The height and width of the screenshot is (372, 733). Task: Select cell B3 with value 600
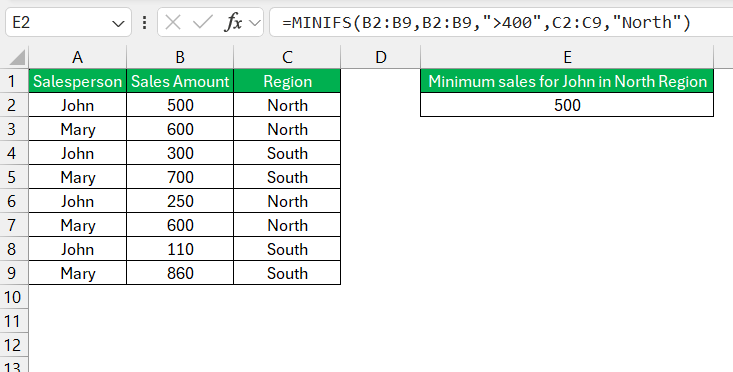click(x=180, y=129)
